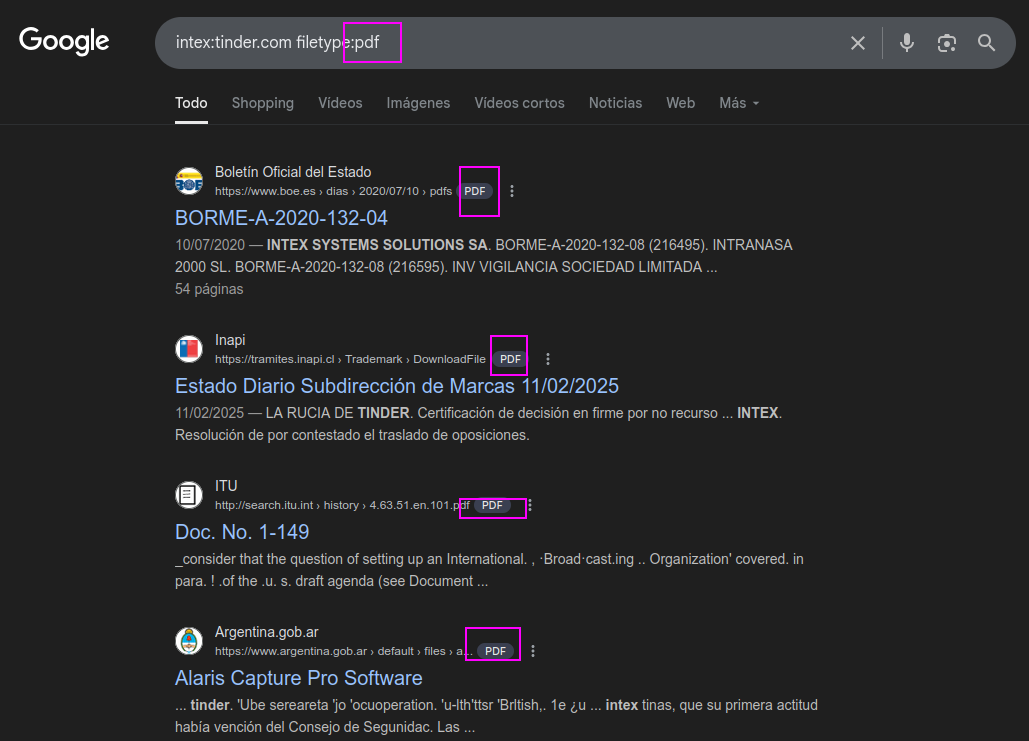Image resolution: width=1029 pixels, height=741 pixels.
Task: Submit search with magnifying glass icon
Action: pos(986,43)
